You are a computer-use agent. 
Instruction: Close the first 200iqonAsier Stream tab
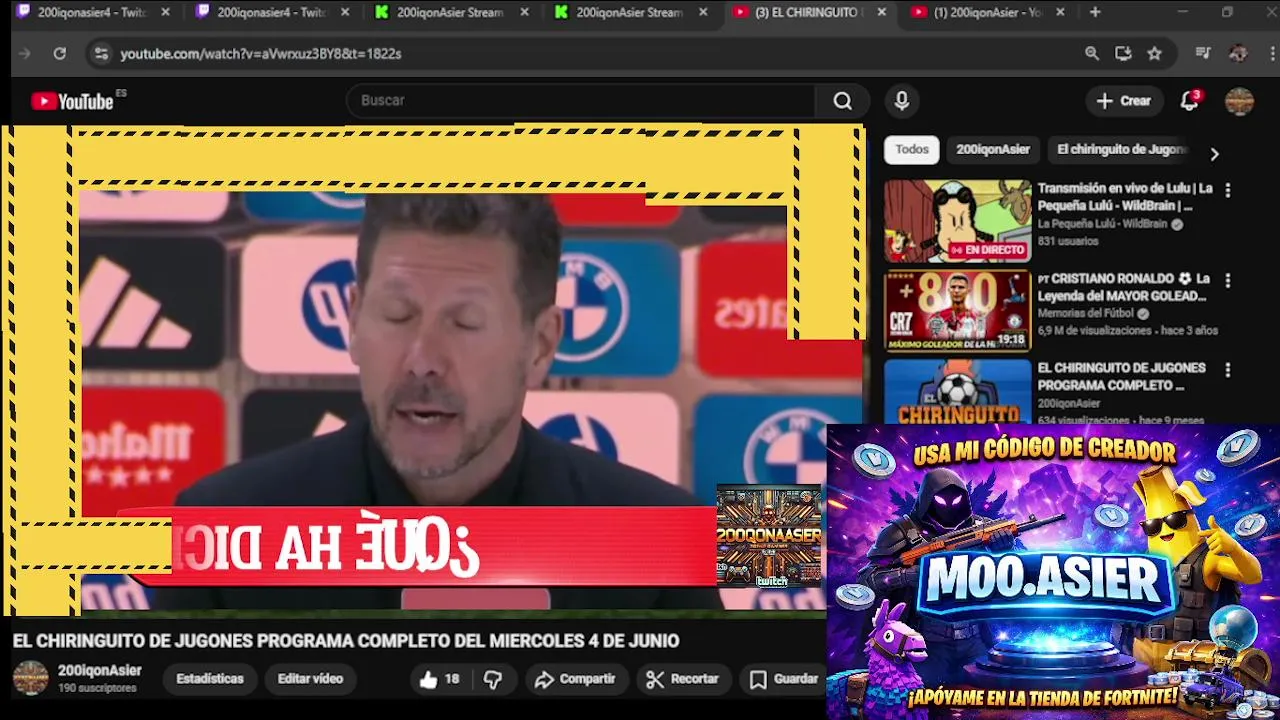coord(524,12)
